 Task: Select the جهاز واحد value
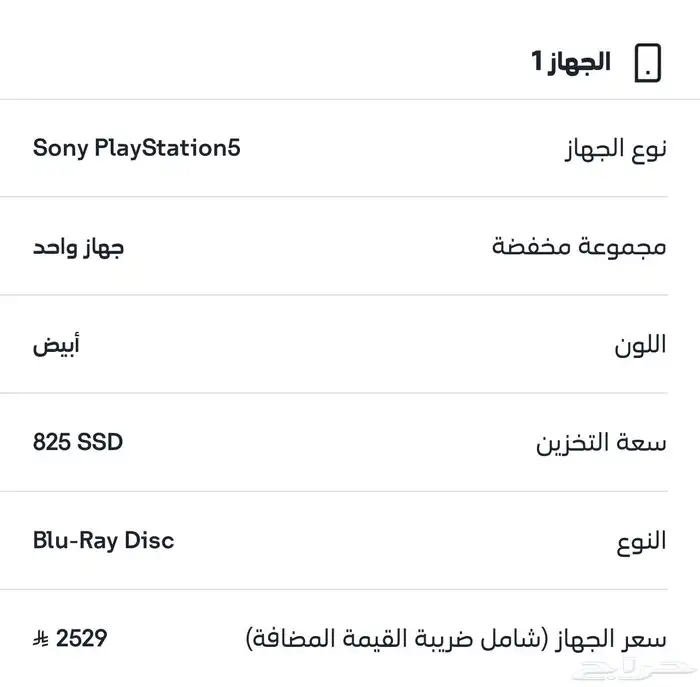79,246
